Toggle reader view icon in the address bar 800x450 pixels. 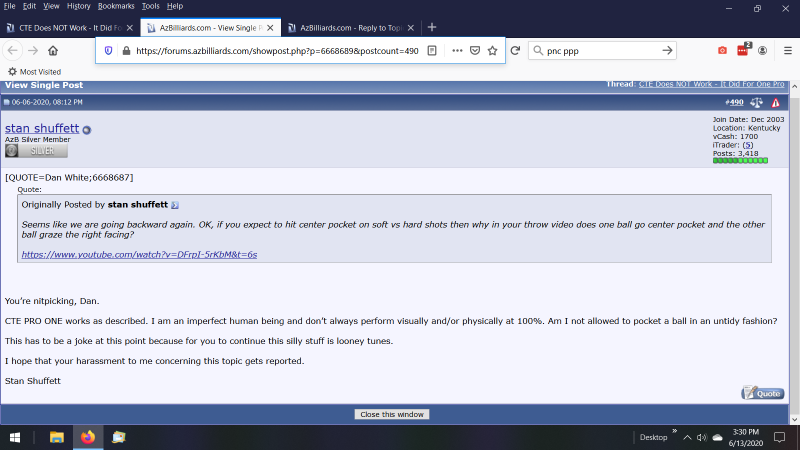431,50
